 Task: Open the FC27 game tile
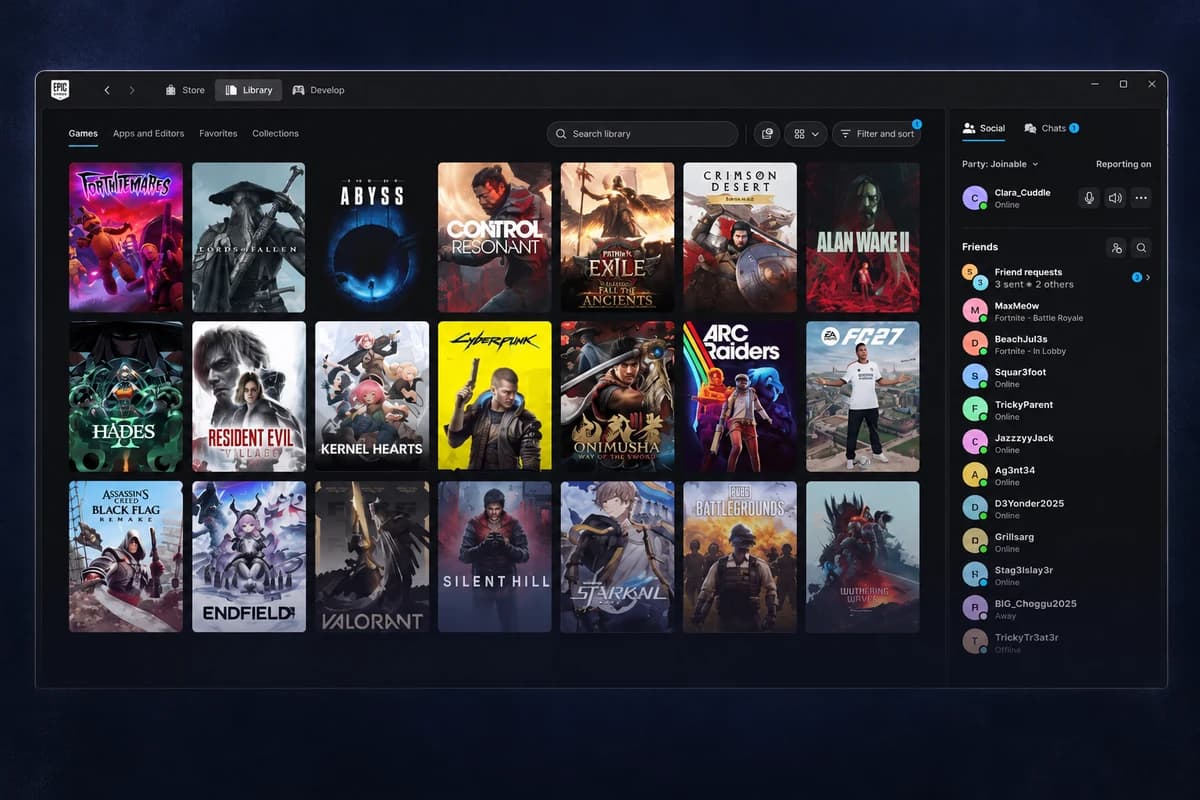(x=863, y=396)
